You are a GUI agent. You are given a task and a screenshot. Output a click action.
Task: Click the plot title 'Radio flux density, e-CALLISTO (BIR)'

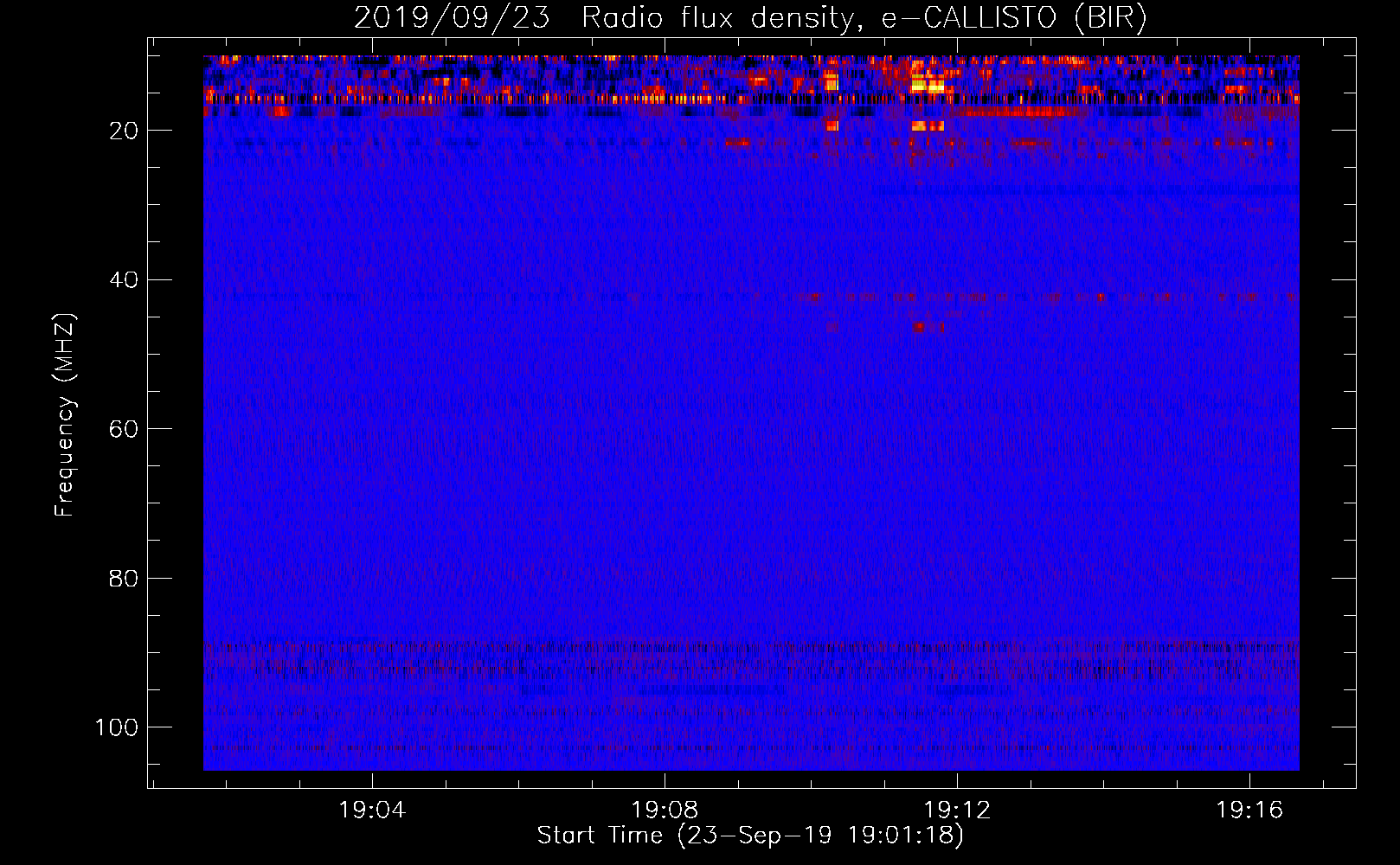click(864, 18)
